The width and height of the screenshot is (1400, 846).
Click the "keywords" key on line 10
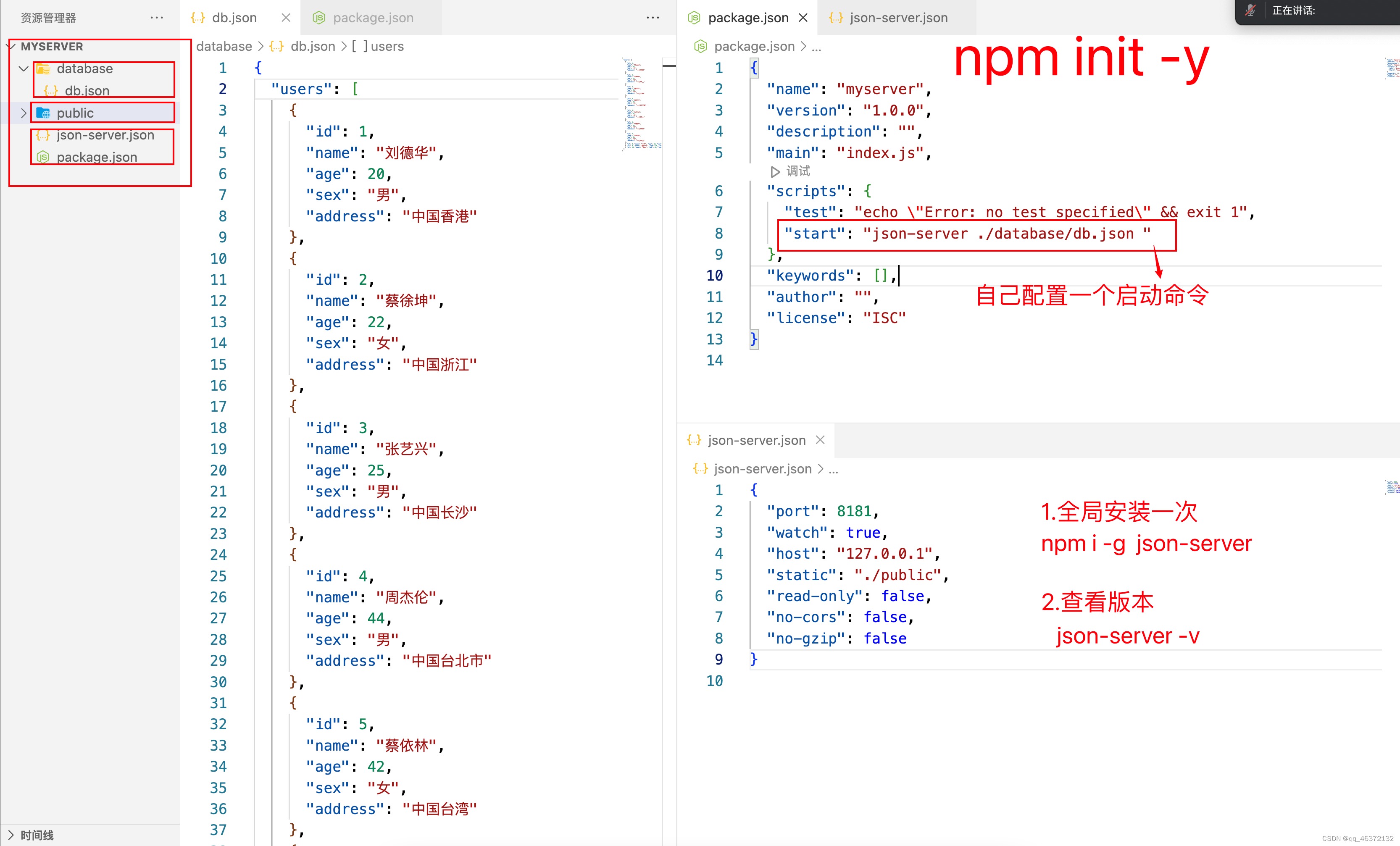pyautogui.click(x=810, y=276)
